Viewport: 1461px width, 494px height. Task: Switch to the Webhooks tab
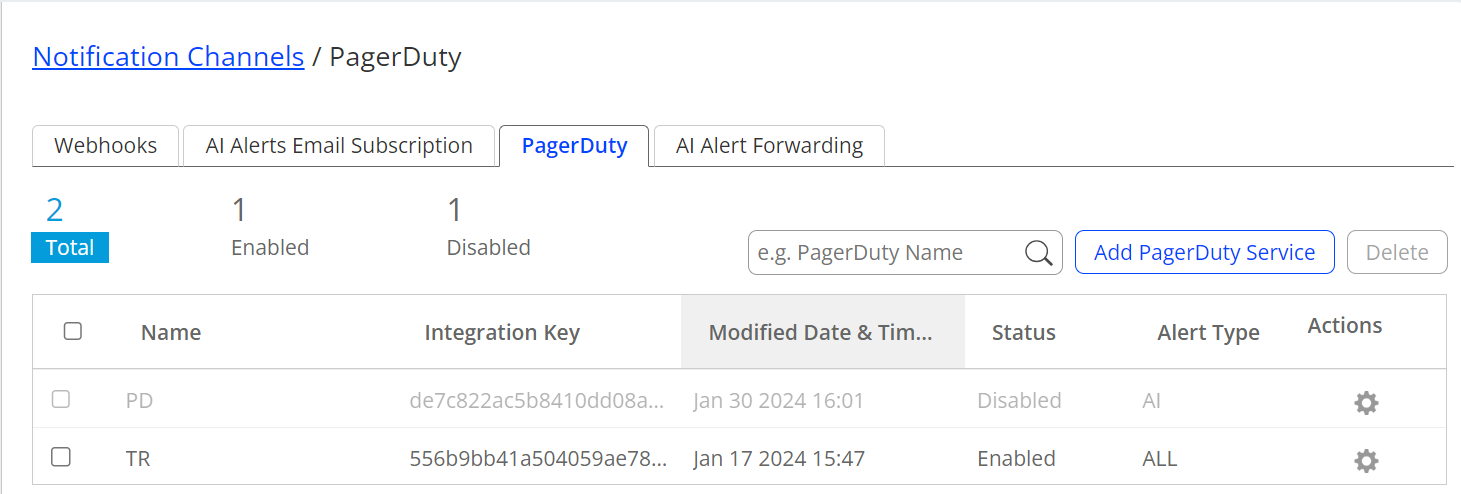[x=105, y=146]
